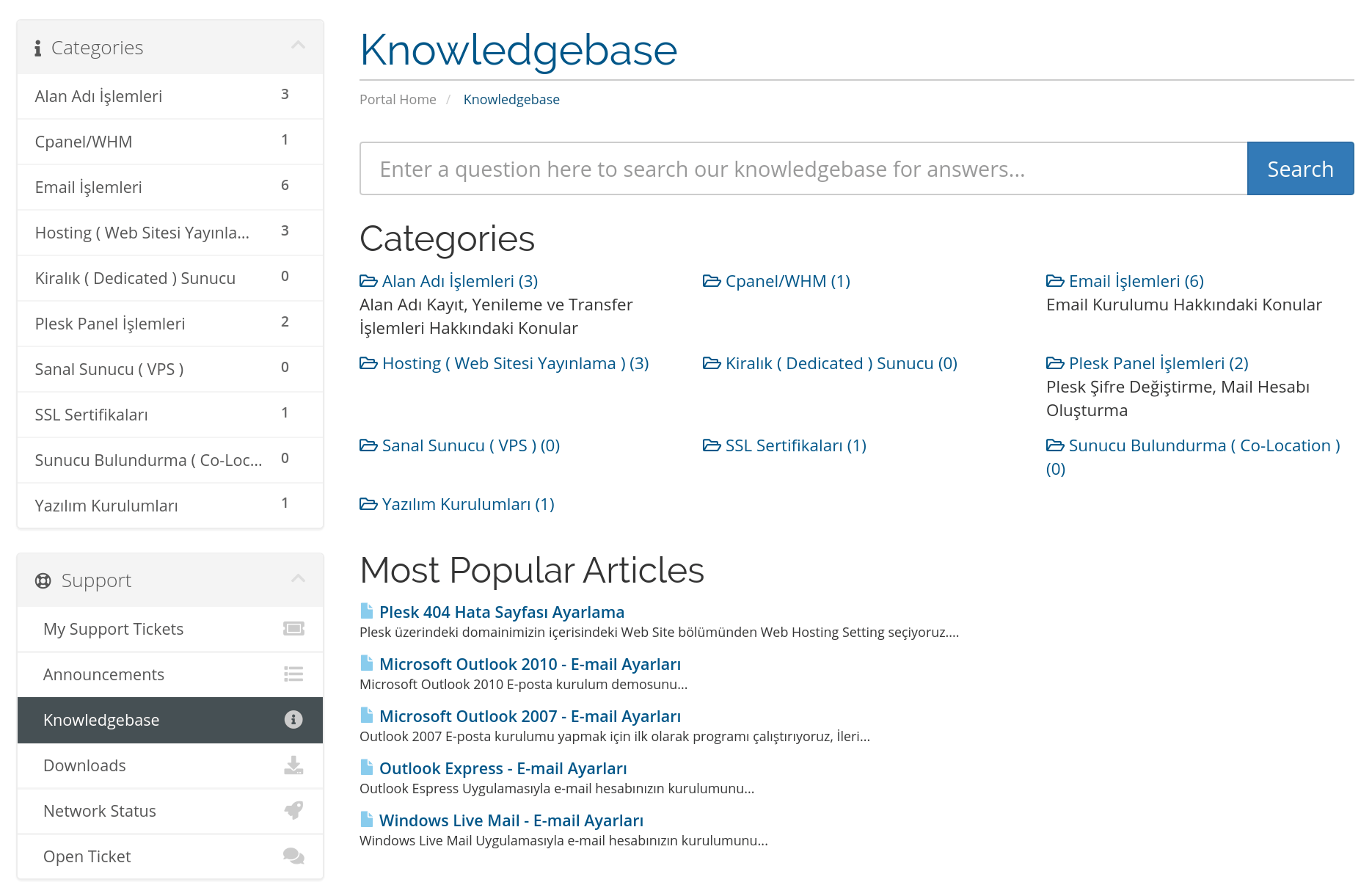Viewport: 1372px width, 896px height.
Task: Click the ticket icon on My Support Tickets
Action: point(293,629)
